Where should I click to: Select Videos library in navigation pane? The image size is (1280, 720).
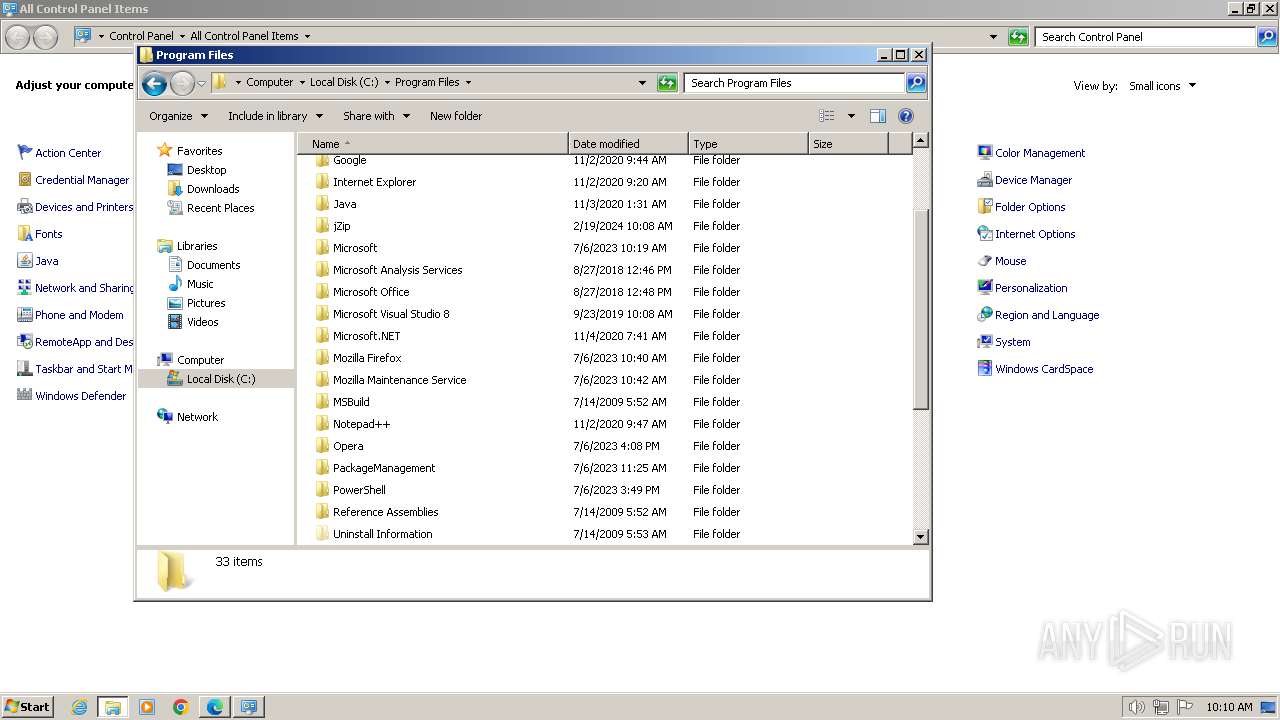[202, 322]
